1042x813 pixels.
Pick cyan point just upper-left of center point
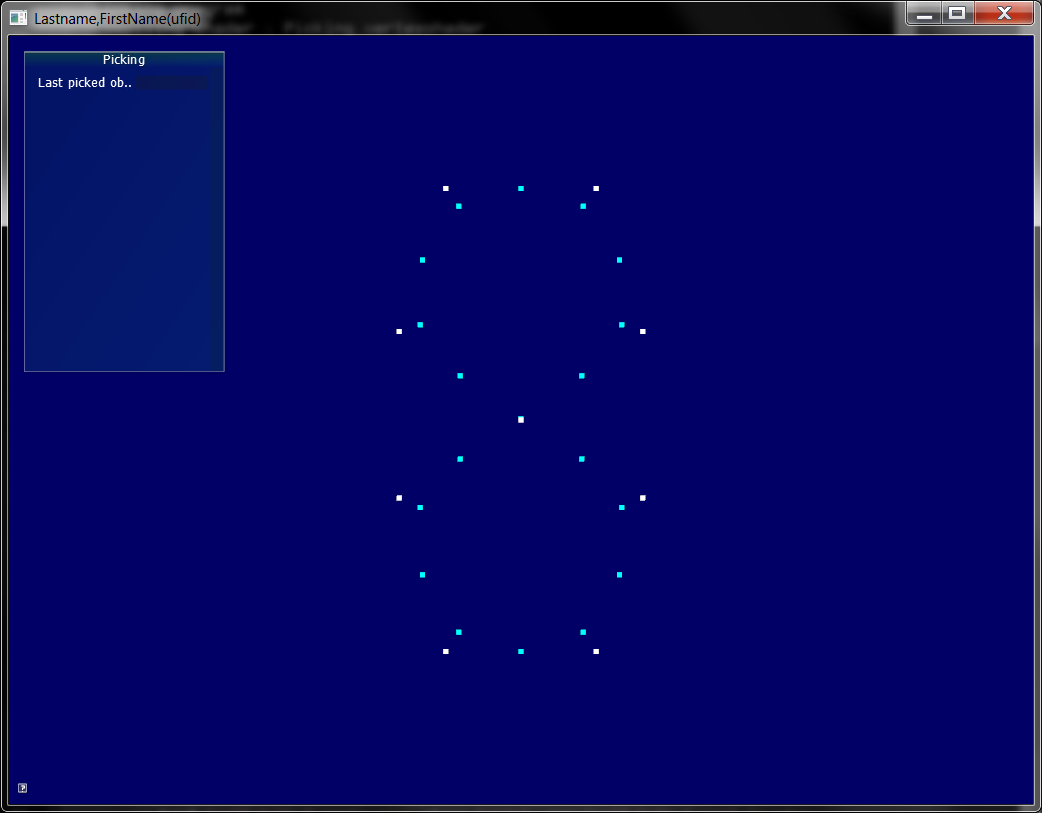tap(460, 376)
